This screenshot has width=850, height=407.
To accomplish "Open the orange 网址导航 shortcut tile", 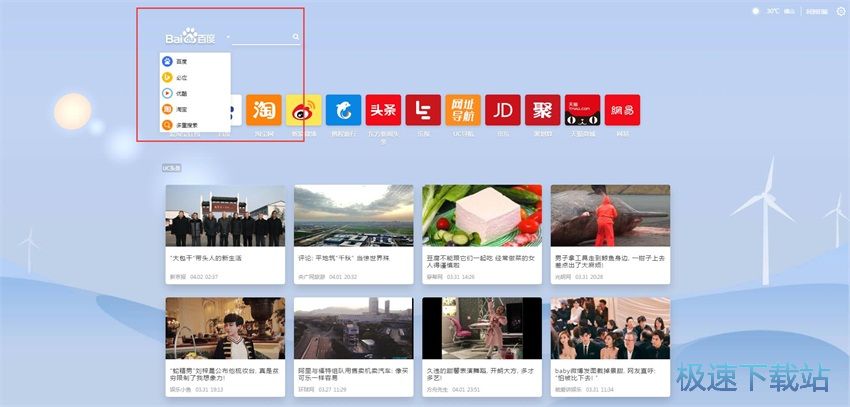I will tap(463, 110).
